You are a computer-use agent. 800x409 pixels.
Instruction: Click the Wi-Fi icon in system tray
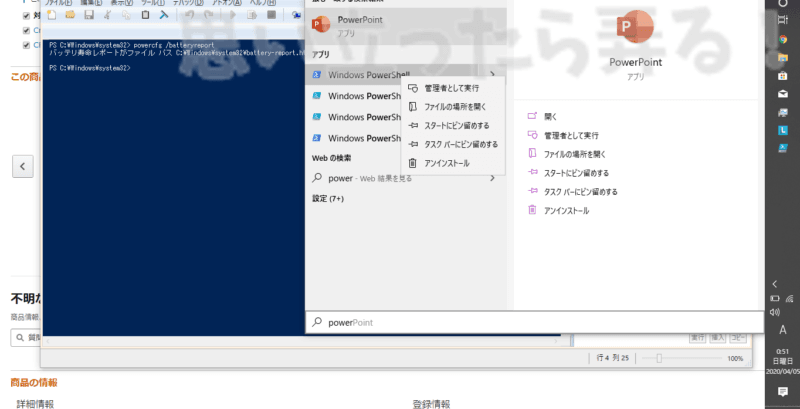pos(790,298)
